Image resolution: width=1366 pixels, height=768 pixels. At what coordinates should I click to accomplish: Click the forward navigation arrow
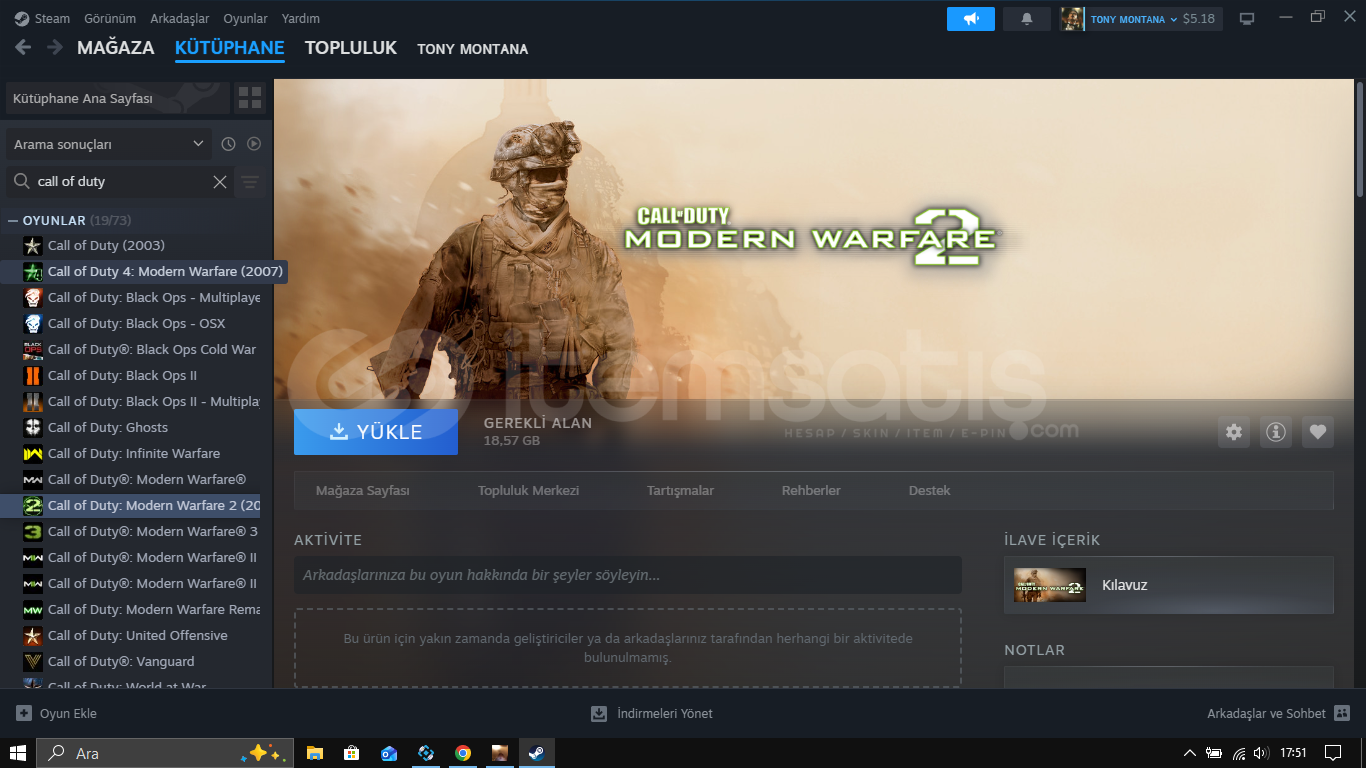pyautogui.click(x=56, y=47)
